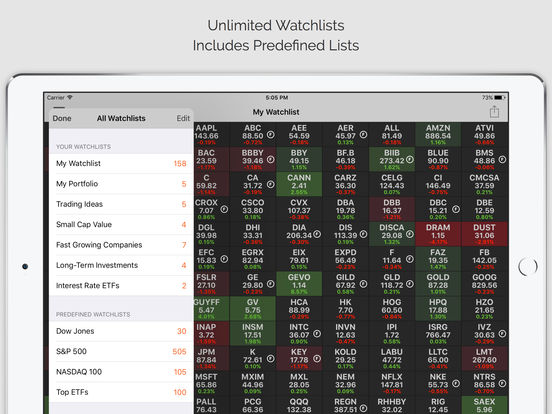This screenshot has height=414, width=552.
Task: Tap the clock icon beside BBBY
Action: click(x=270, y=159)
